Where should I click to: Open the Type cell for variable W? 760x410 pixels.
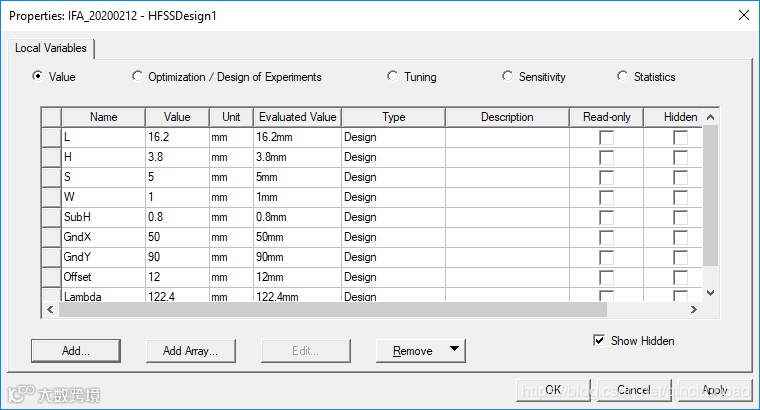point(393,197)
